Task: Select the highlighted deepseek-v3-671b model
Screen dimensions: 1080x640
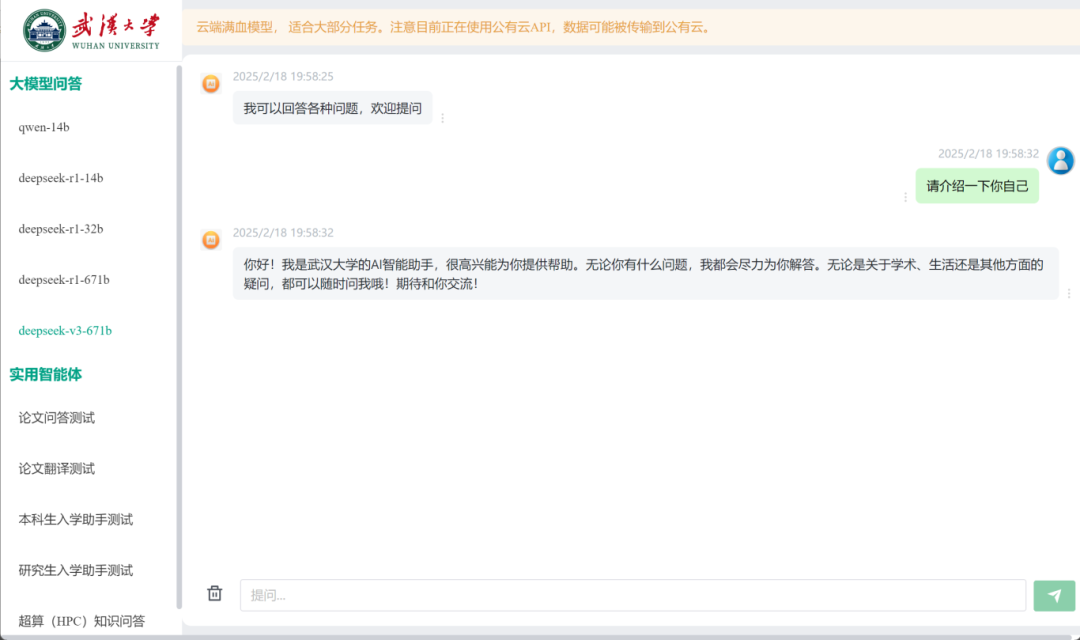Action: (65, 331)
